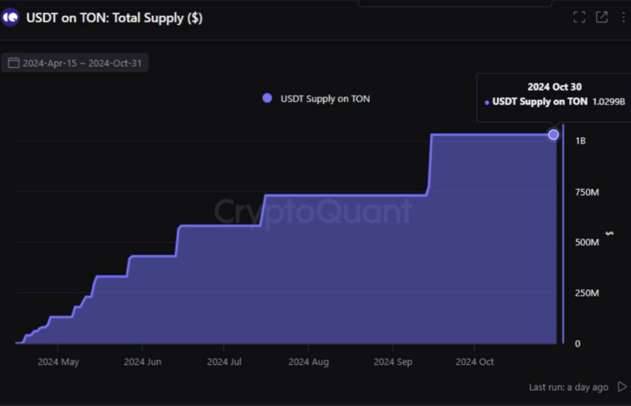631x406 pixels.
Task: Open the 2024-Apr-15 ~ 2024-Oct-31 date picker
Action: pyautogui.click(x=75, y=63)
